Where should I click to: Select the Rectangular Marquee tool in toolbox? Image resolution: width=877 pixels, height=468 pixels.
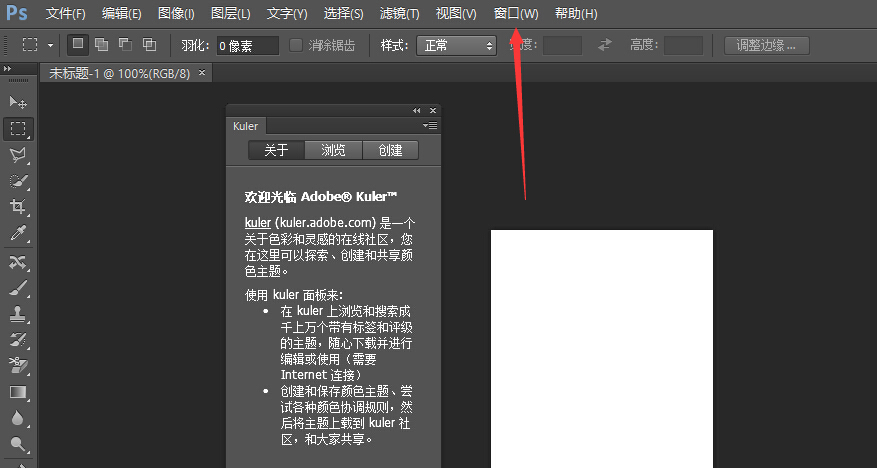point(18,129)
